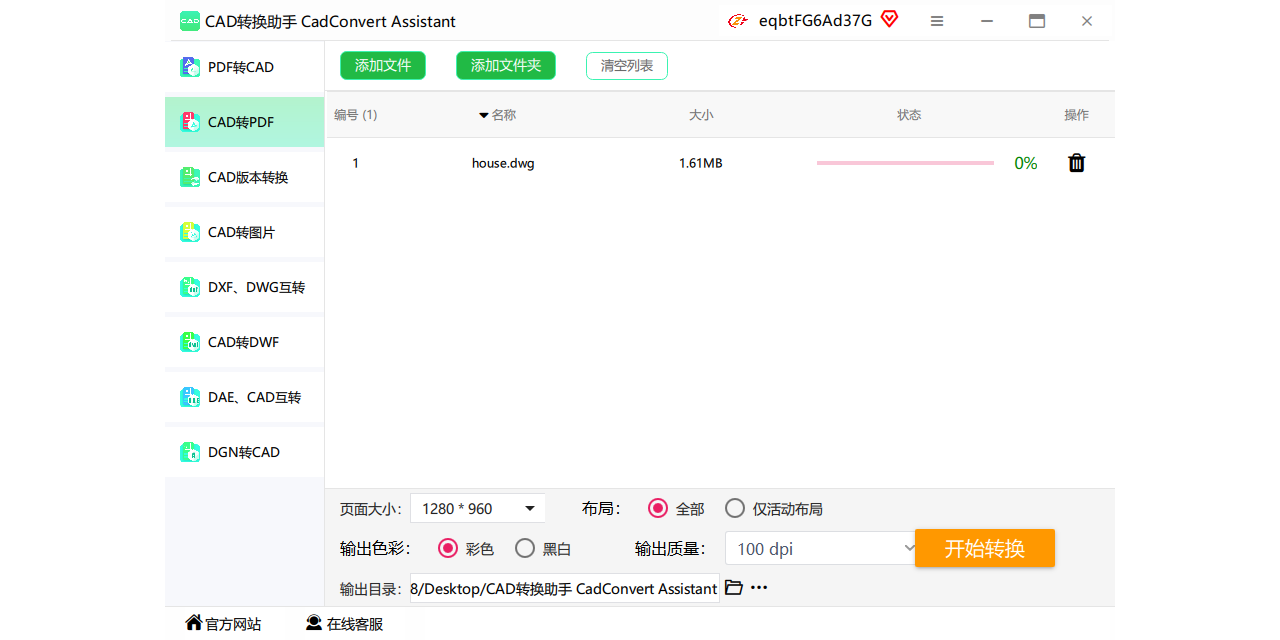Open the hamburger menu
1280x640 pixels.
(x=937, y=20)
